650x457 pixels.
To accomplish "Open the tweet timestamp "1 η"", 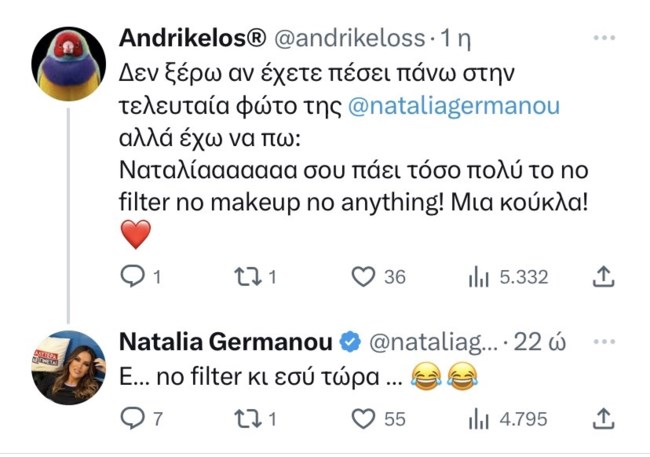I will [x=456, y=39].
